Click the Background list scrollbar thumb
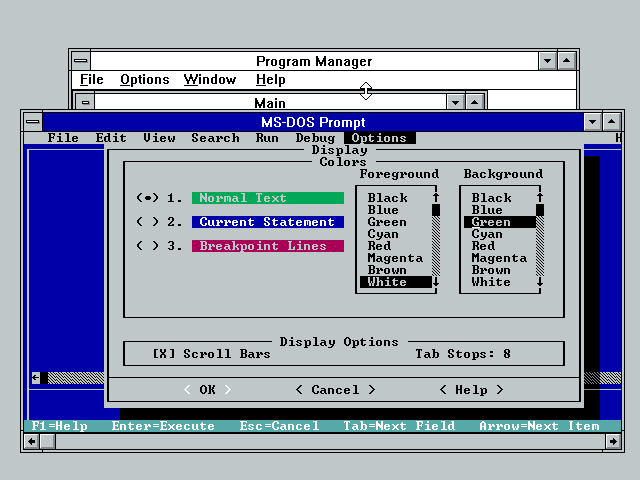 tap(540, 210)
